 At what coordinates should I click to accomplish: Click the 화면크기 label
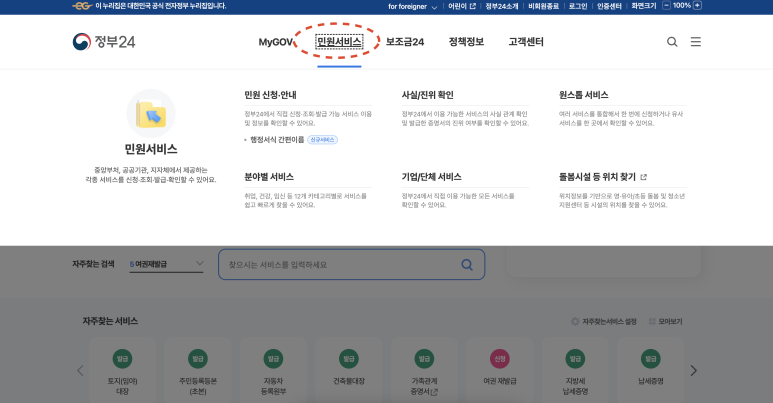[x=644, y=6]
